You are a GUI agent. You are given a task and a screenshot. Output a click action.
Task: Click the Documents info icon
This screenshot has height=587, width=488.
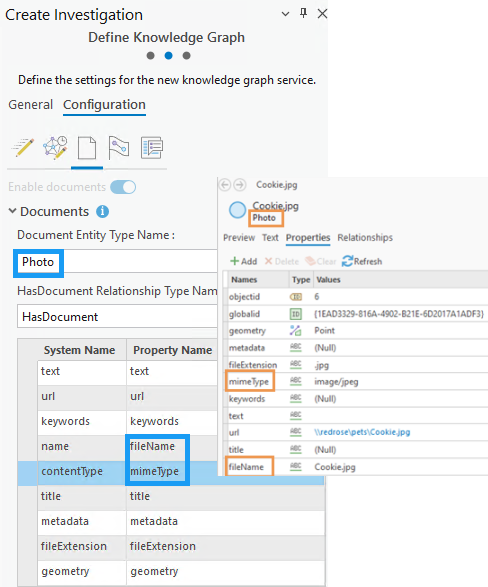103,212
